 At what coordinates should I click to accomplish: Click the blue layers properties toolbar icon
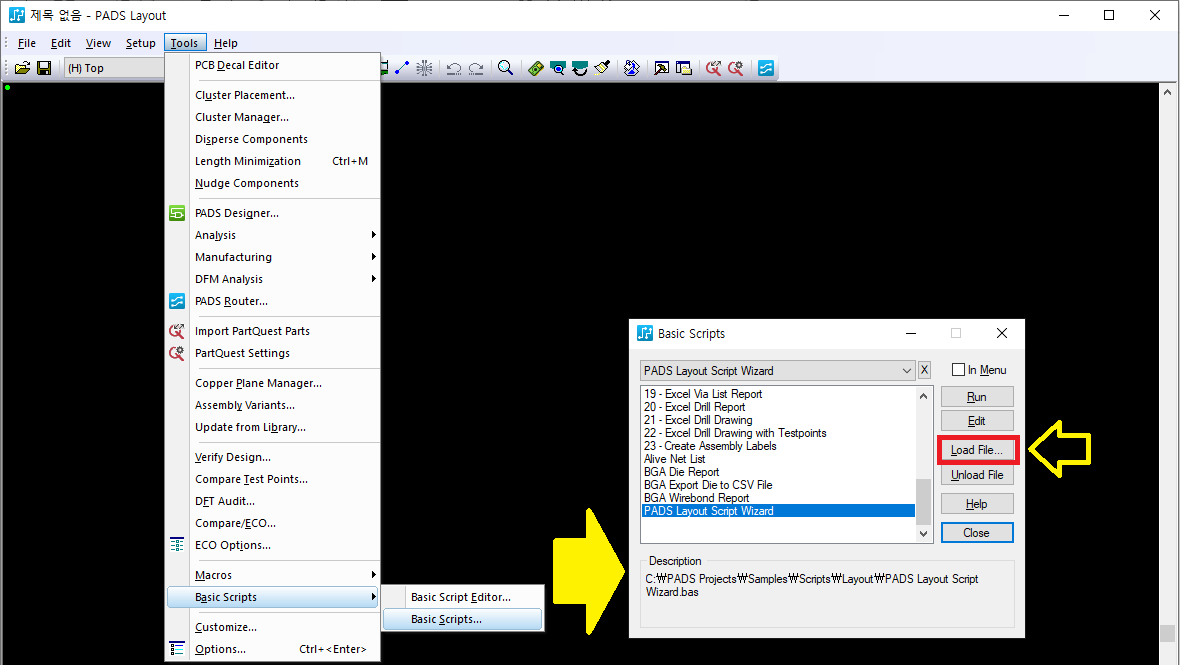click(632, 68)
